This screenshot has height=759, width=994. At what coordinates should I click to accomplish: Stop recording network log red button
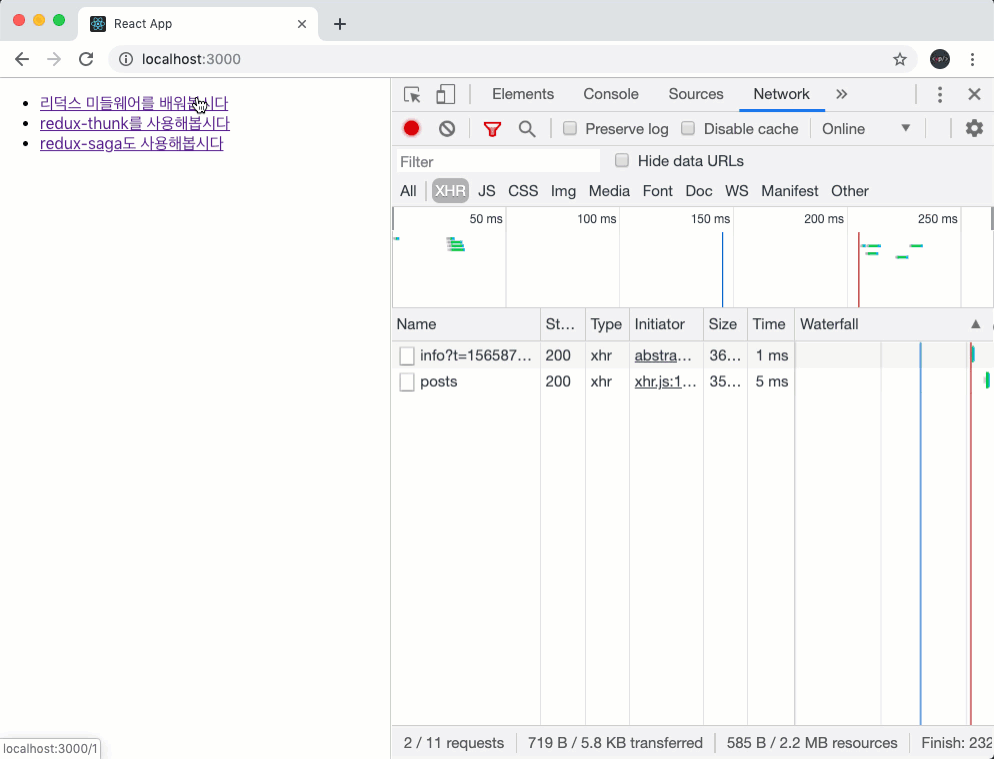click(x=411, y=129)
